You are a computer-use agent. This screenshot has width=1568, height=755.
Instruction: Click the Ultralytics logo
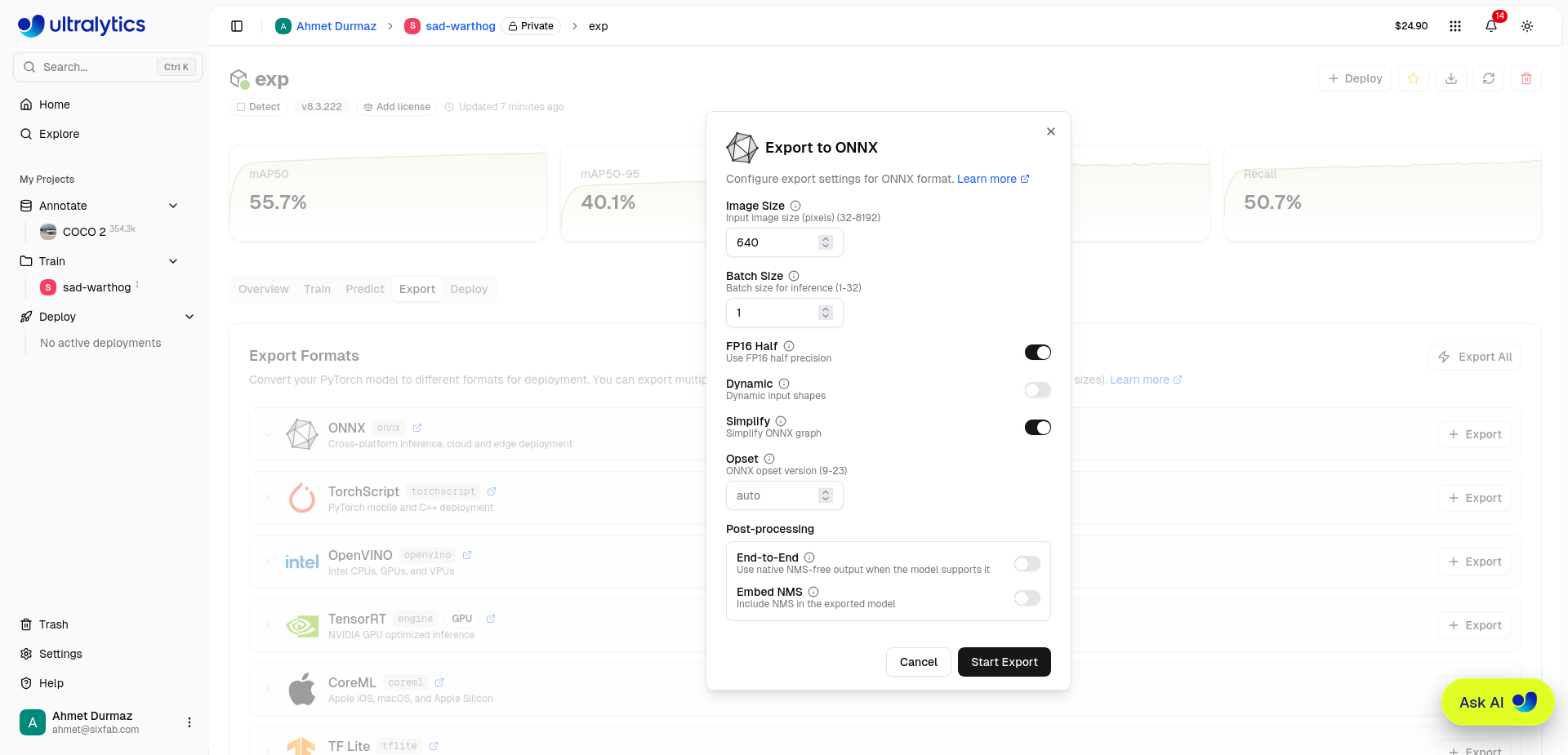click(82, 25)
